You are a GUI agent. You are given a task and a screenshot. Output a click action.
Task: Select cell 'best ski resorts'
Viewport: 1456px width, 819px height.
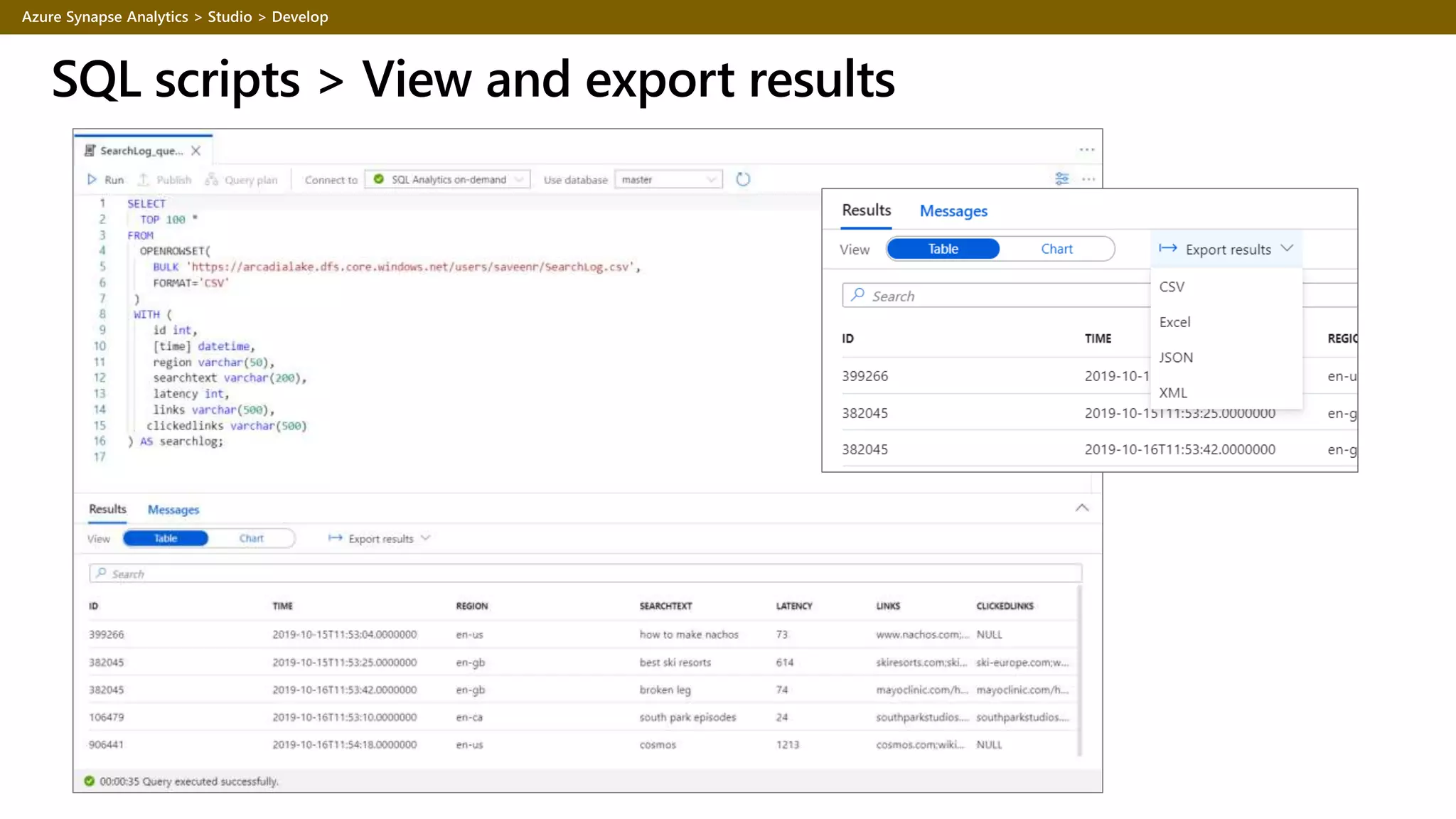675,662
